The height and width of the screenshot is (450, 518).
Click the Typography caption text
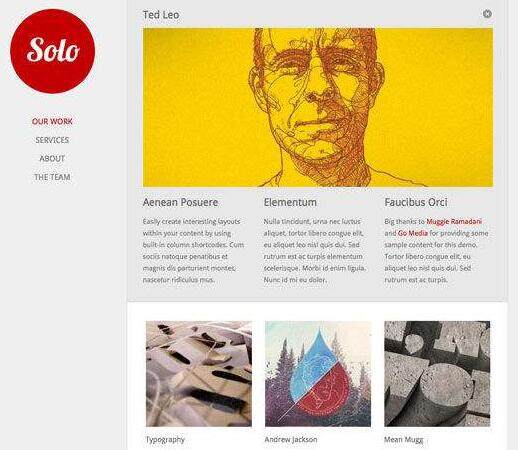point(165,440)
